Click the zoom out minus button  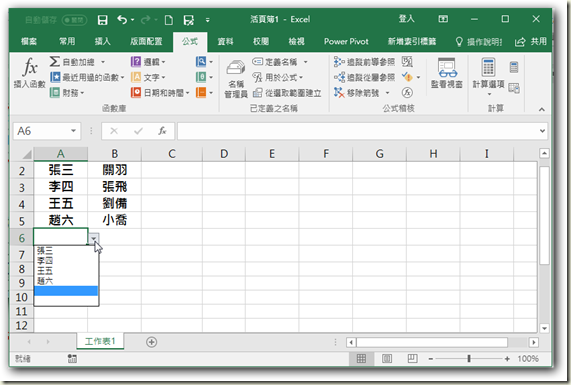coord(431,359)
